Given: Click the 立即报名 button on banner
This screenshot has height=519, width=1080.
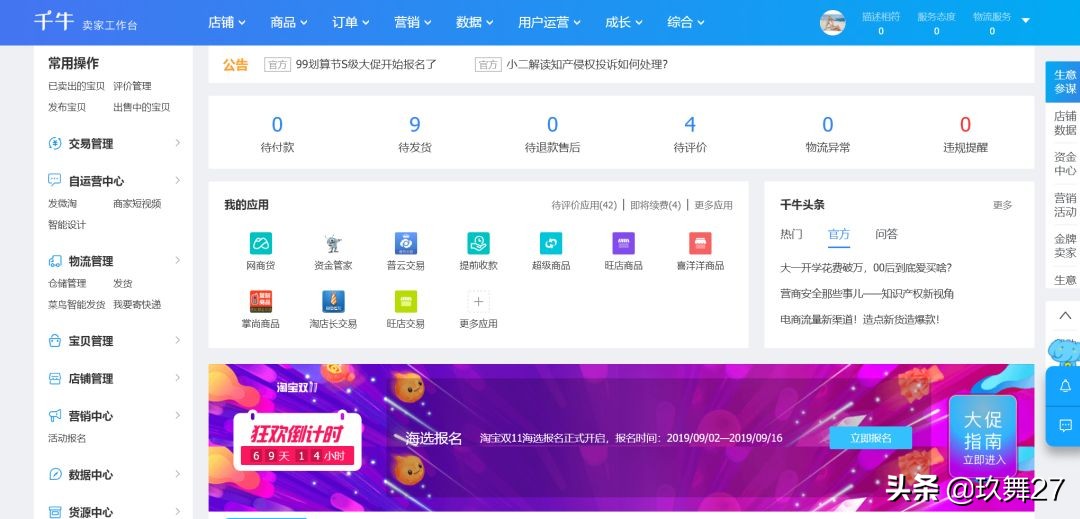Looking at the screenshot, I should [871, 438].
